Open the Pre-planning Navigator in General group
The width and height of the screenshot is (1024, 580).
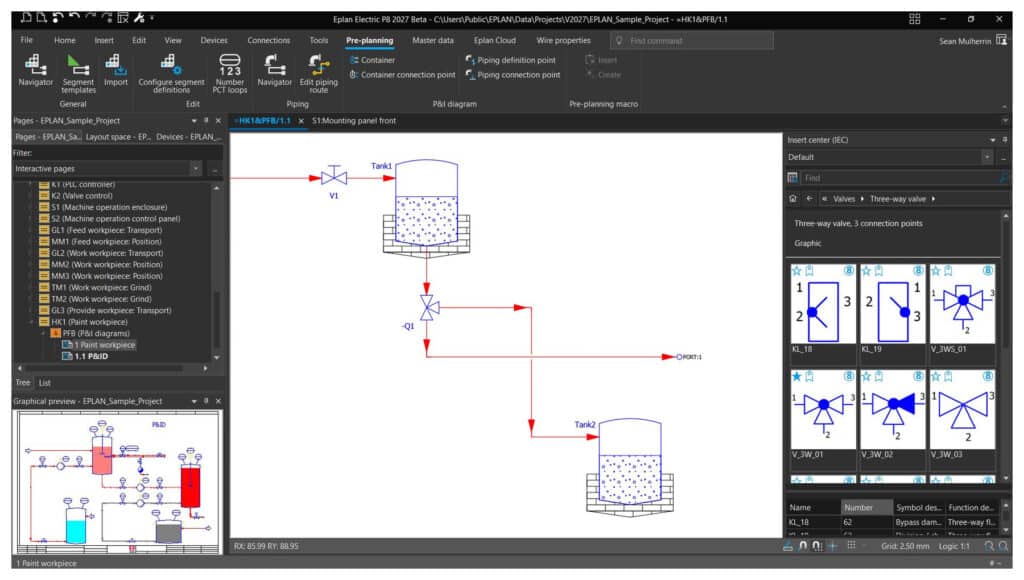pyautogui.click(x=35, y=71)
